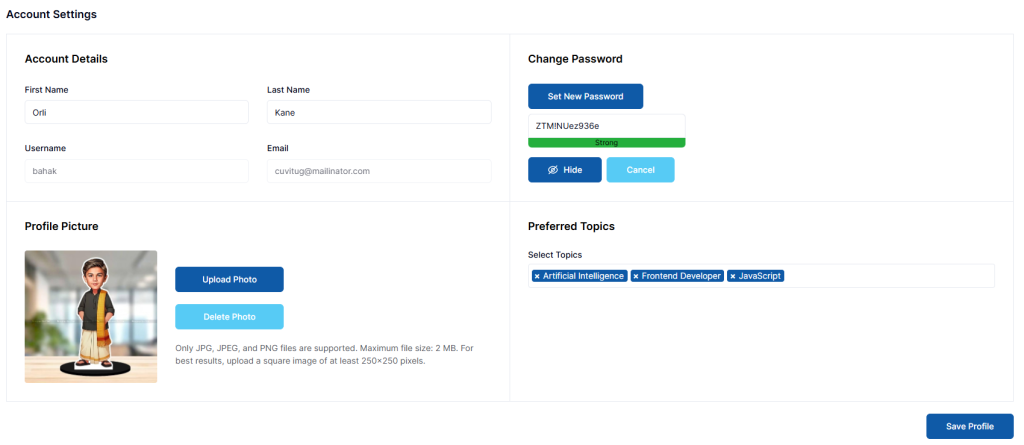1024x445 pixels.
Task: Click the Email address field
Action: click(379, 171)
